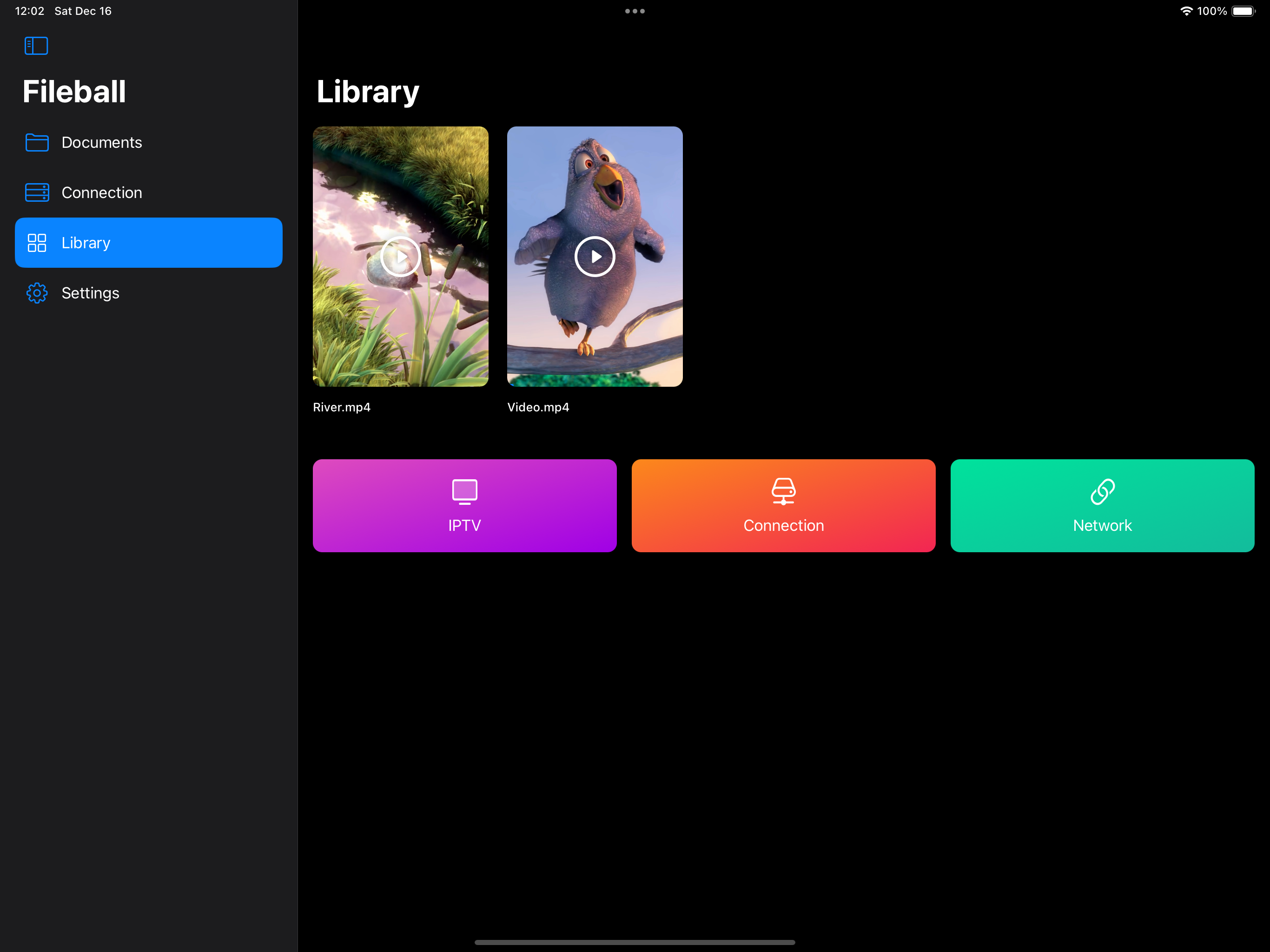
Task: Play the River.mp4 video
Action: point(400,257)
